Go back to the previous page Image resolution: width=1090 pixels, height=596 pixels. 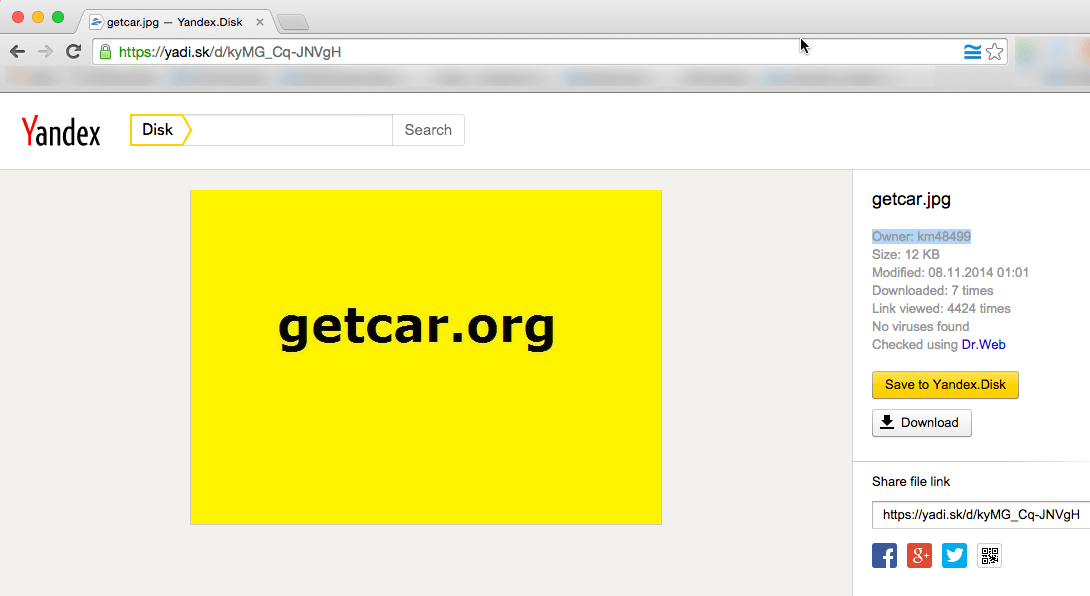click(16, 50)
